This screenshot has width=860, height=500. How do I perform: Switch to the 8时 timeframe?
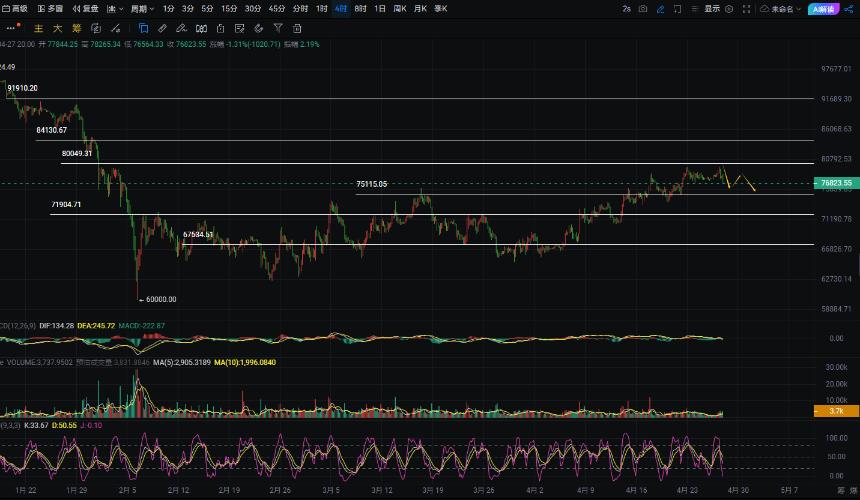360,9
